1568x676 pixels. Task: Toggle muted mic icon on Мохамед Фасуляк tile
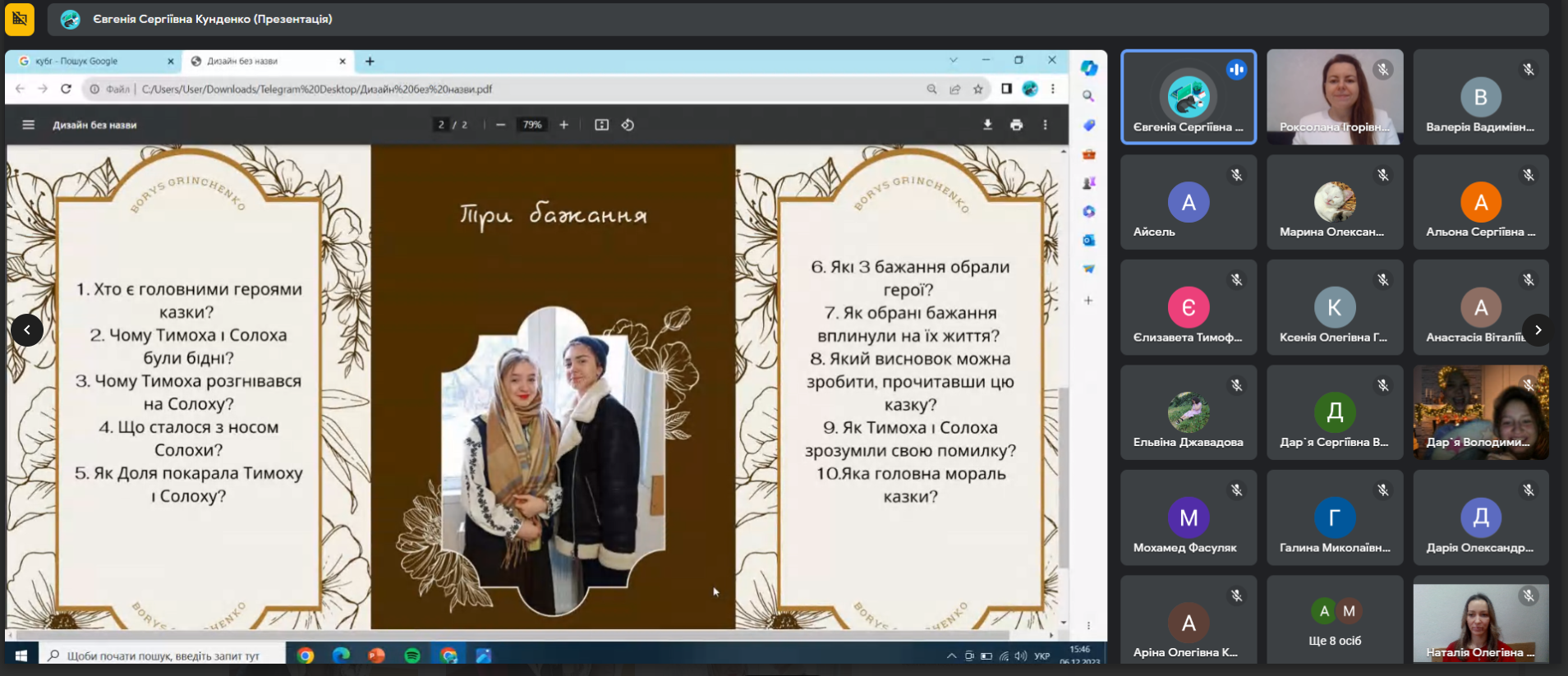click(x=1236, y=490)
